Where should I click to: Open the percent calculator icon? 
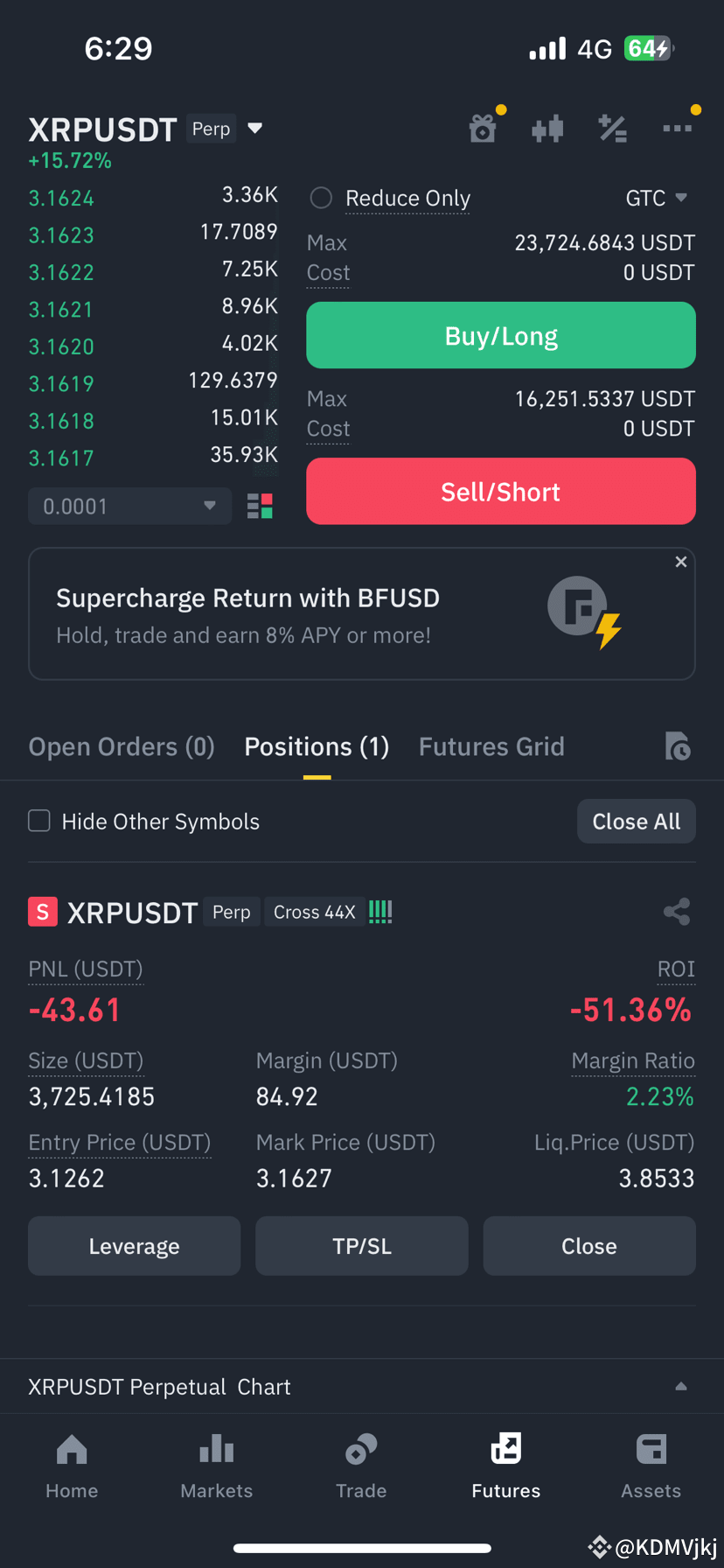(612, 129)
